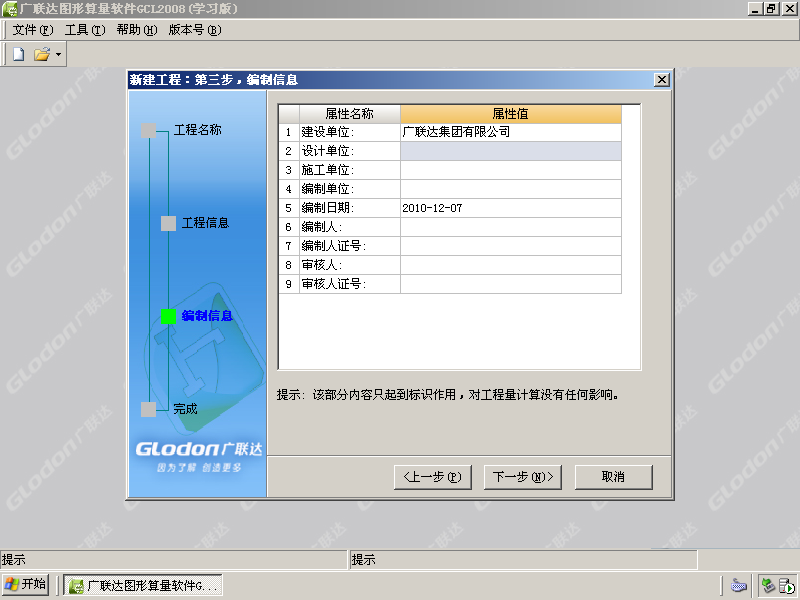
Task: Click the Open folder toolbar icon
Action: point(42,54)
